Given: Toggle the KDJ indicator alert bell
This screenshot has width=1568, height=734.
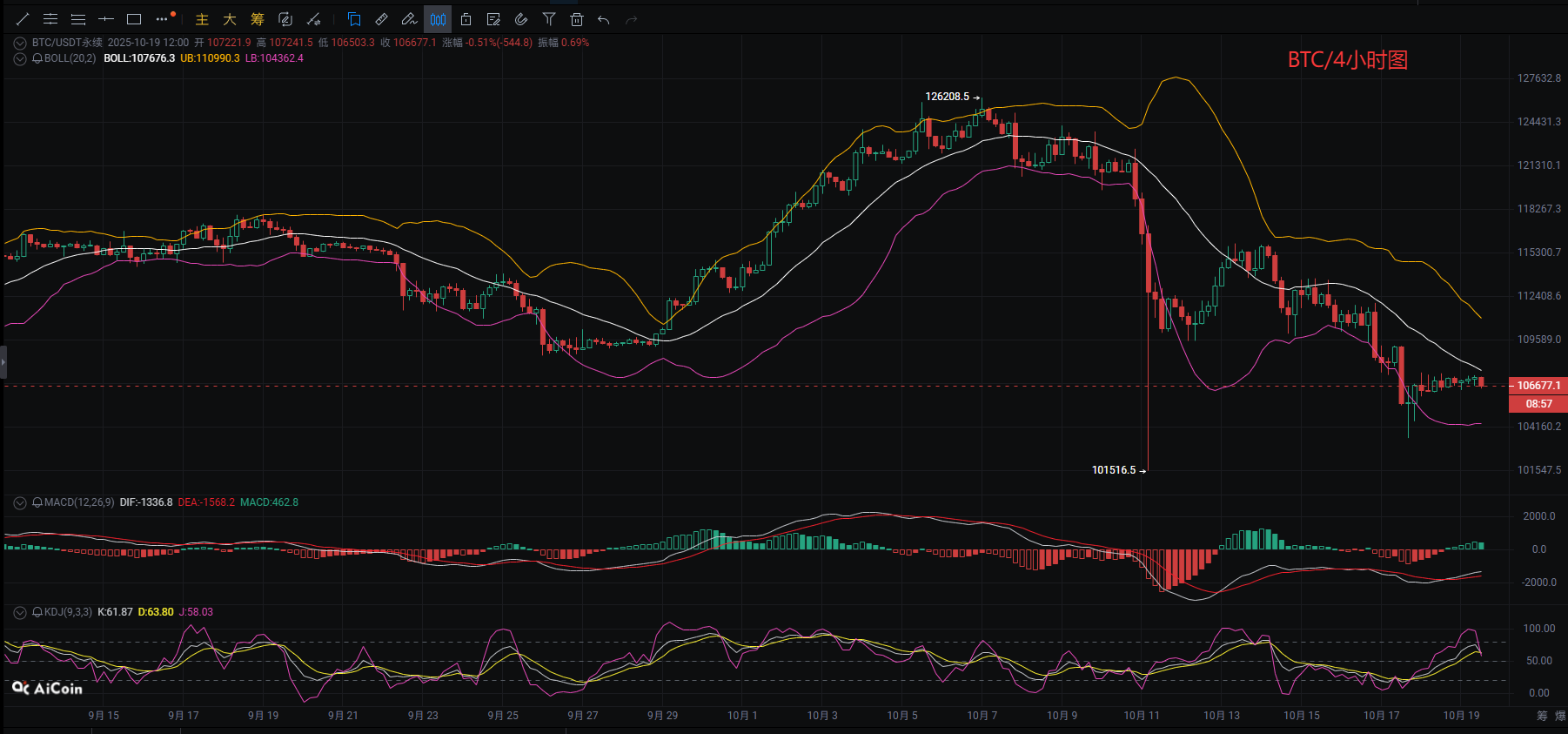Looking at the screenshot, I should [37, 612].
